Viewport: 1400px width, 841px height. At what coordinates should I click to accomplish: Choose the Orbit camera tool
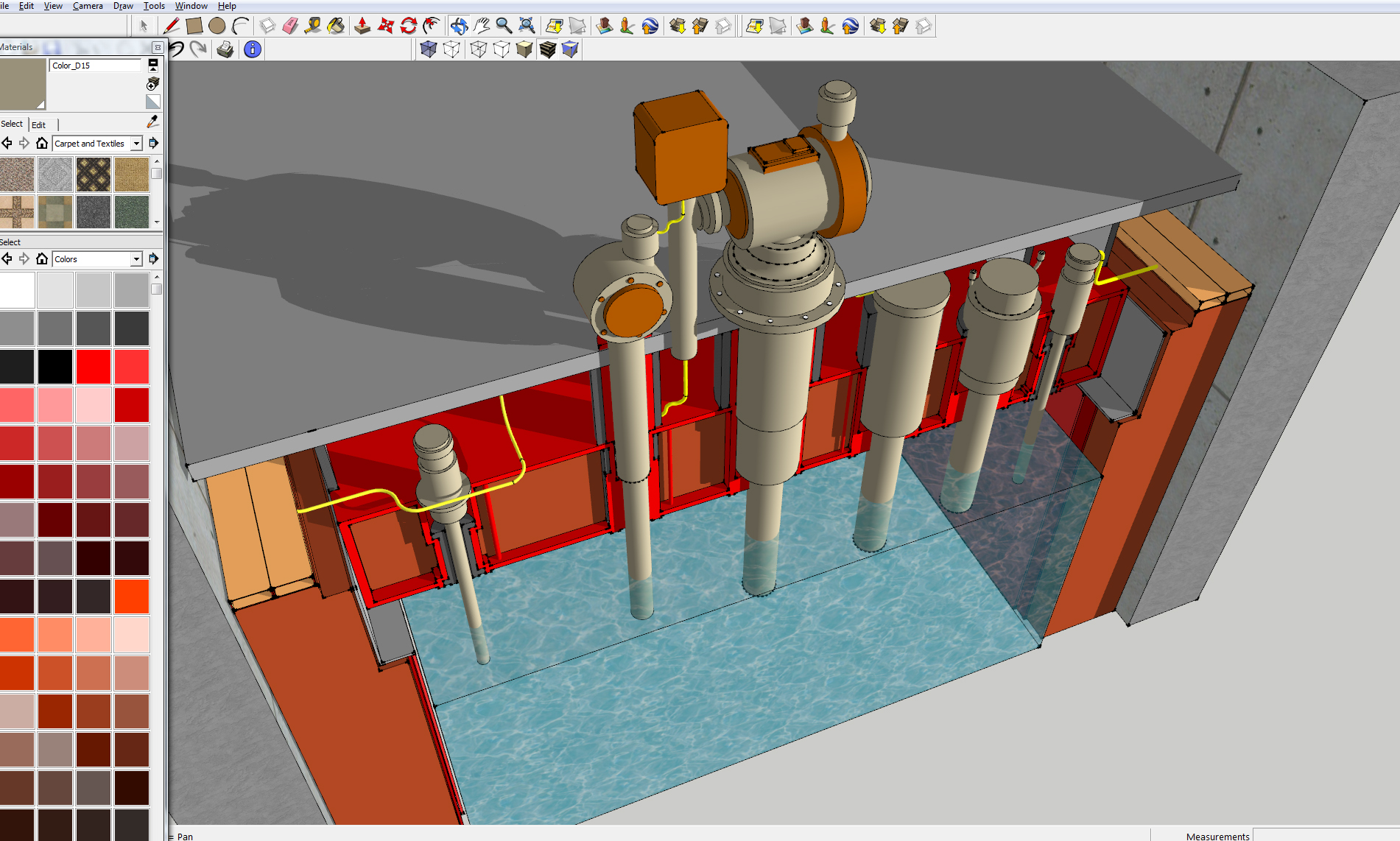pyautogui.click(x=459, y=27)
